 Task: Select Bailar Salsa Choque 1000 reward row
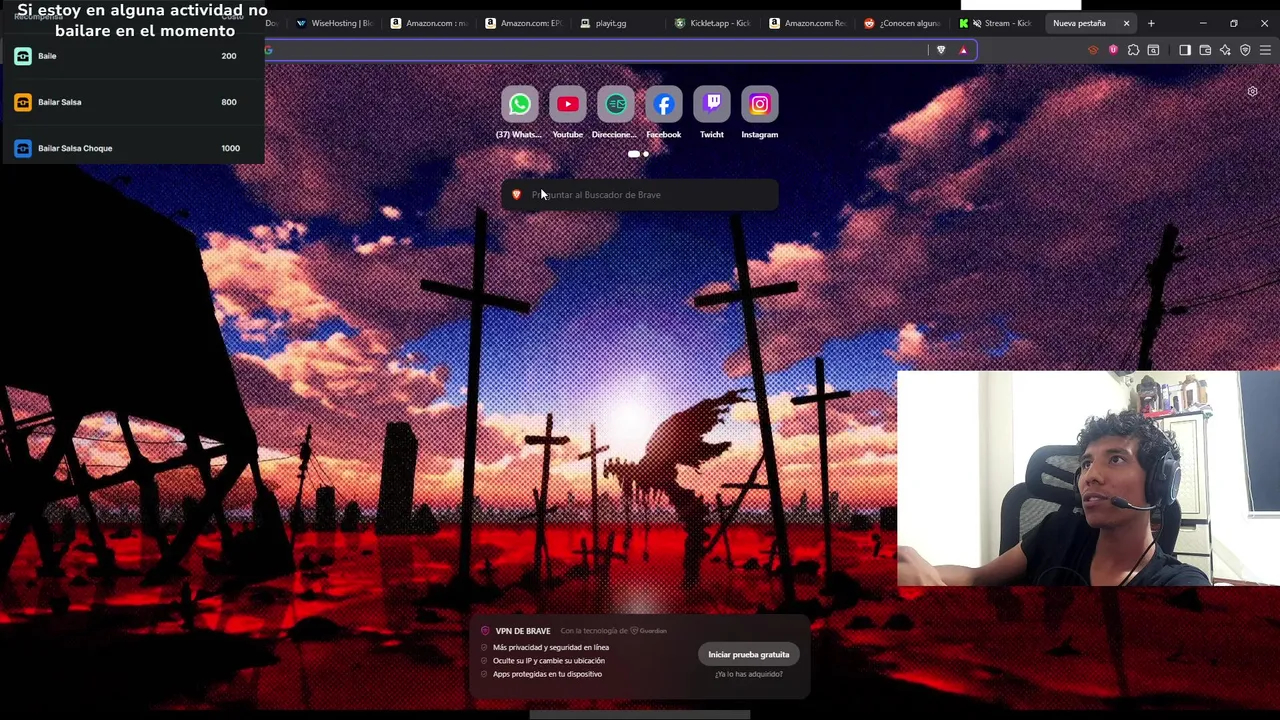(x=132, y=148)
